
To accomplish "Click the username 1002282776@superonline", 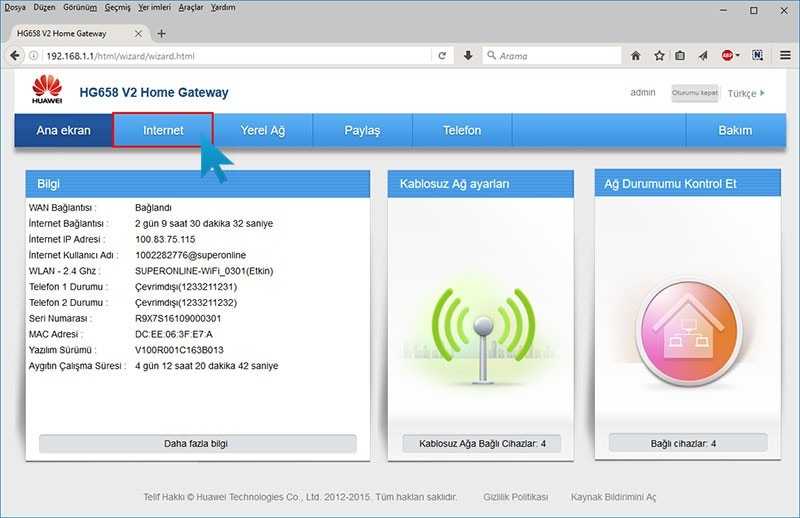I will click(190, 255).
